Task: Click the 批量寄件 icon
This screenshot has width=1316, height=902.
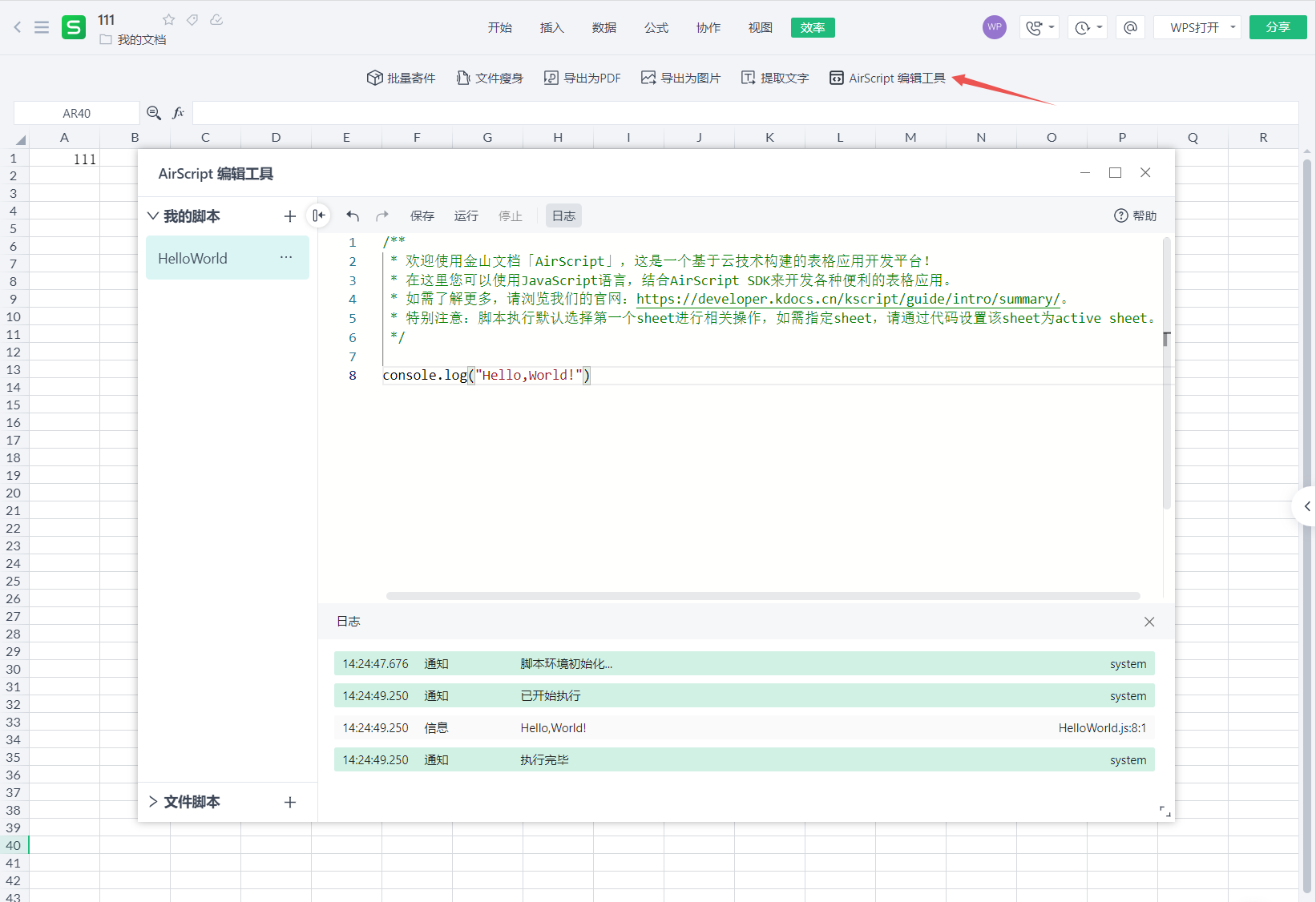Action: pyautogui.click(x=401, y=78)
